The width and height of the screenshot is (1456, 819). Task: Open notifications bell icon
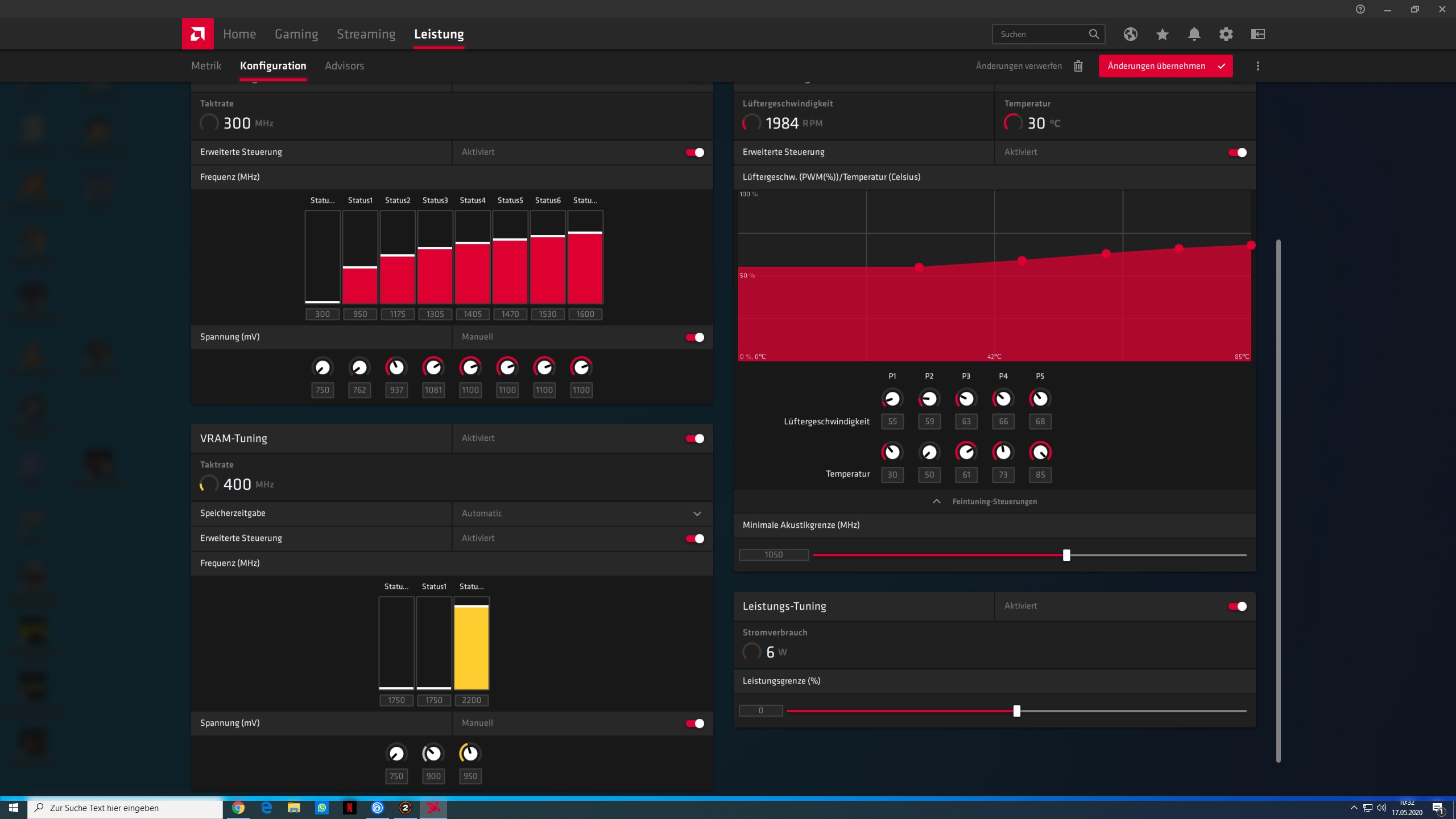pyautogui.click(x=1194, y=34)
